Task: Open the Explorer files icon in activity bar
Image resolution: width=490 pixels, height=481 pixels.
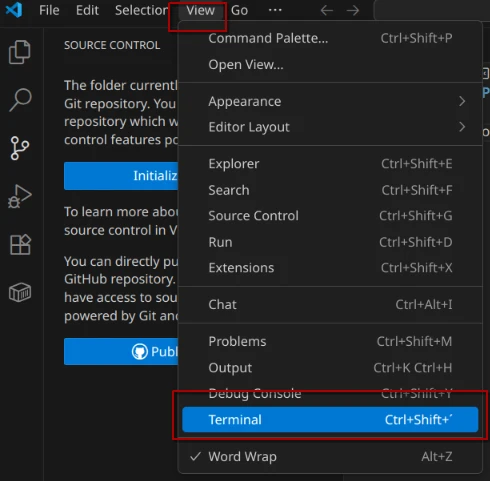Action: pos(20,52)
